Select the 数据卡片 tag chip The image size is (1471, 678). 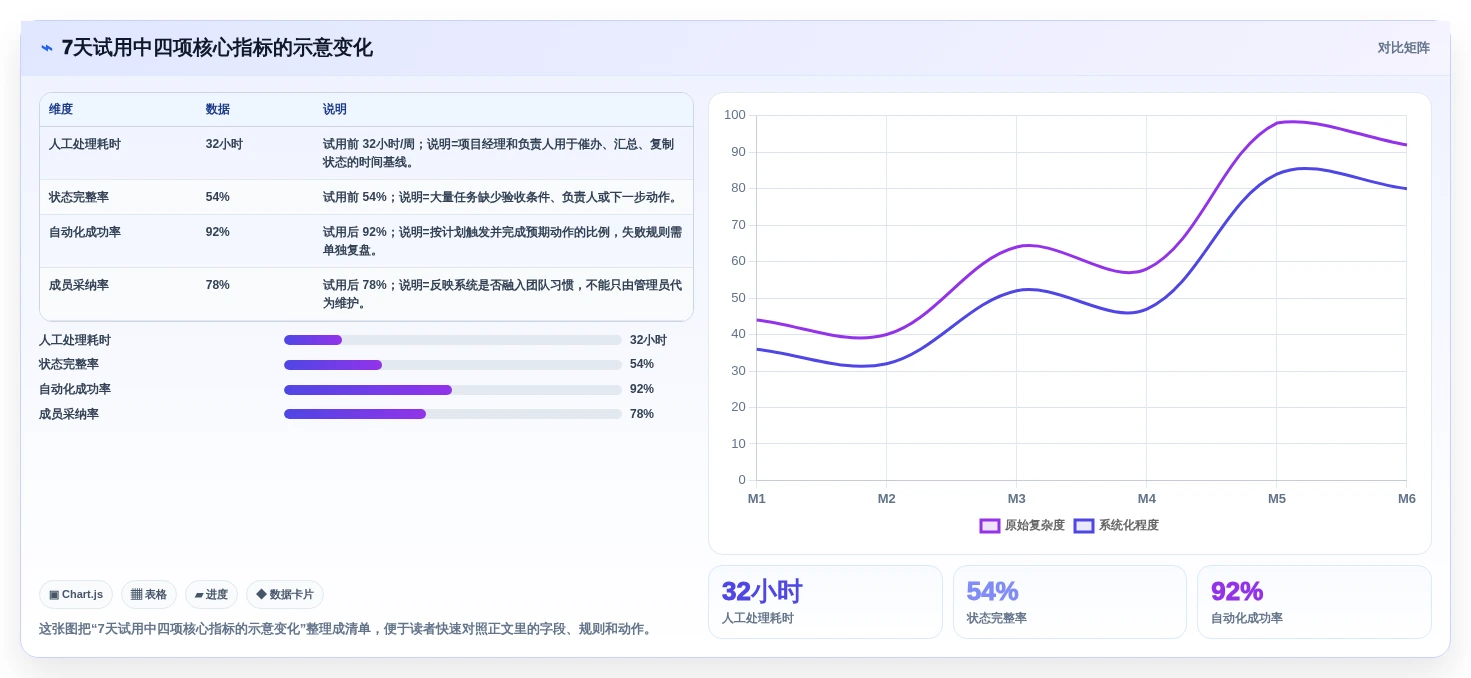click(x=285, y=594)
